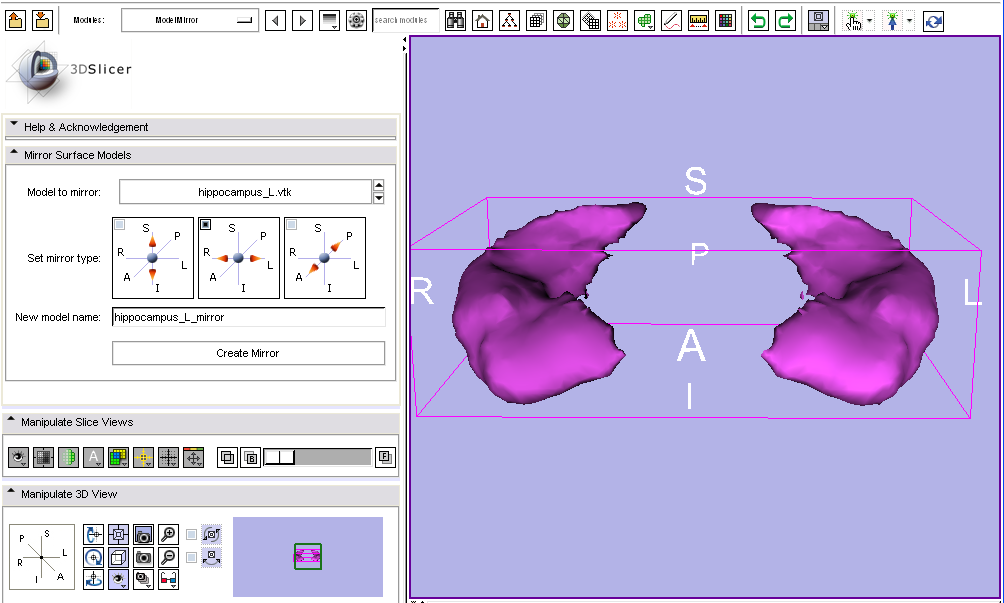Viewport: 1004px width, 603px height.
Task: Enable the Spin checkbox in 3D view controls
Action: (x=191, y=534)
